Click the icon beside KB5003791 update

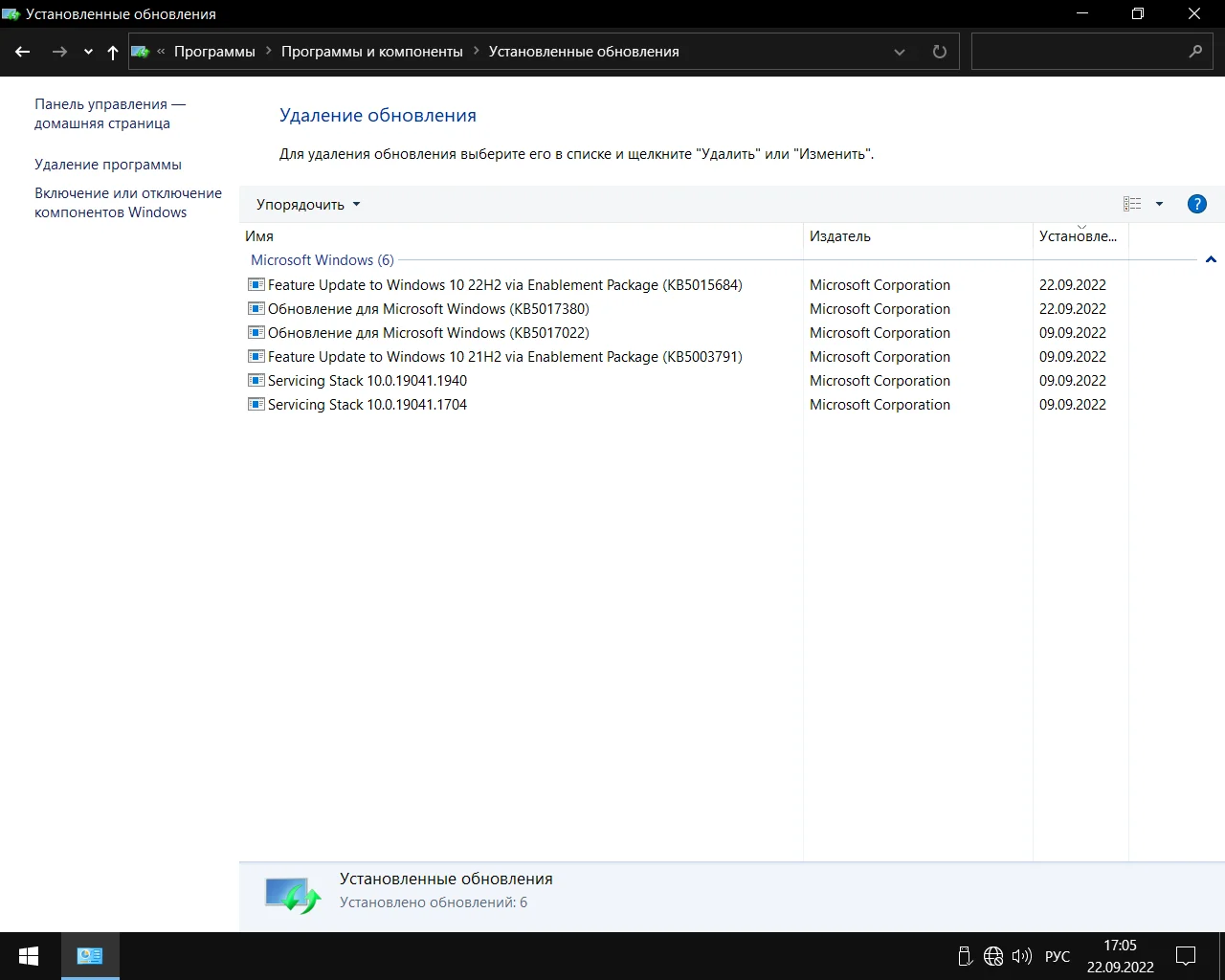point(256,356)
